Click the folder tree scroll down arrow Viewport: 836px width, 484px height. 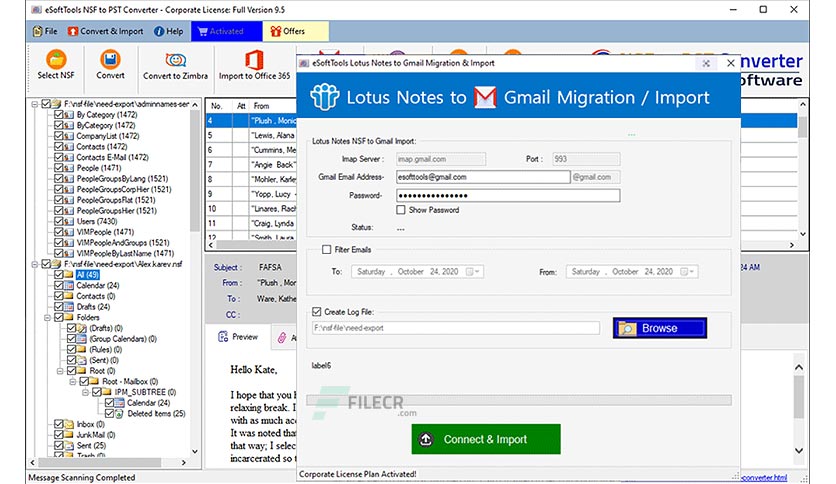(195, 451)
